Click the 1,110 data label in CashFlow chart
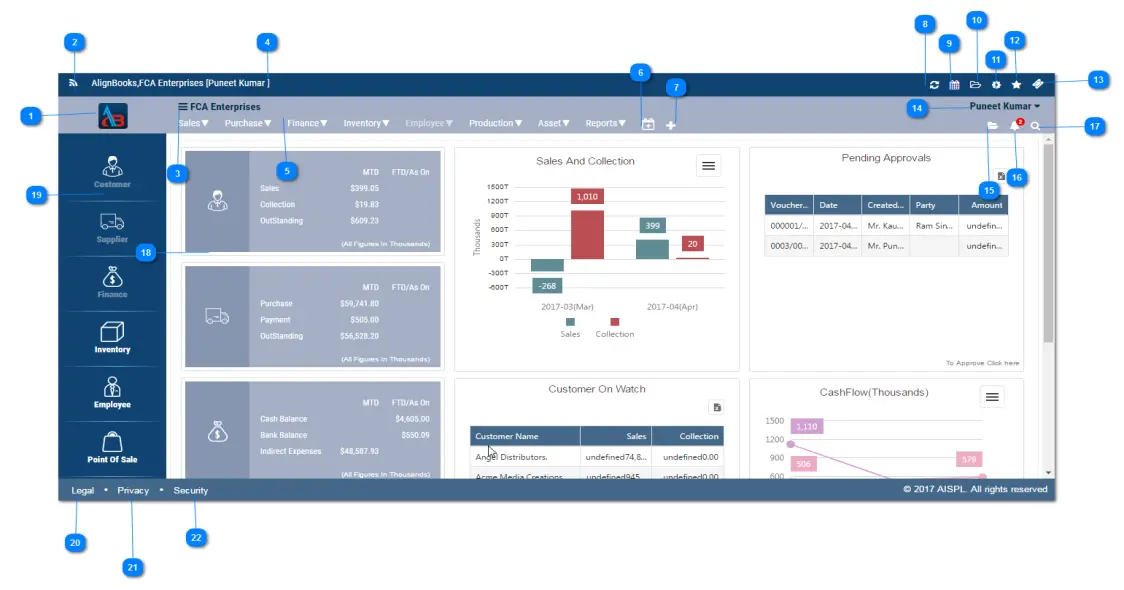Image resolution: width=1124 pixels, height=590 pixels. click(x=806, y=427)
